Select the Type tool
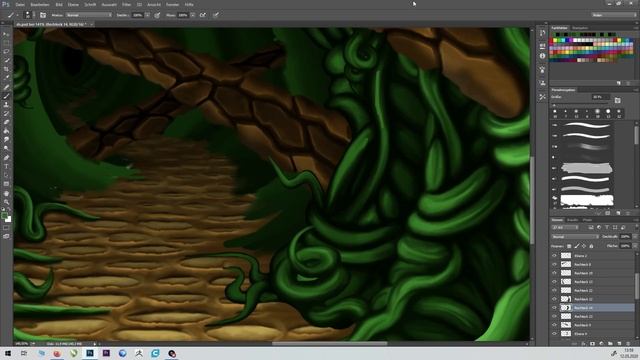 (6, 167)
